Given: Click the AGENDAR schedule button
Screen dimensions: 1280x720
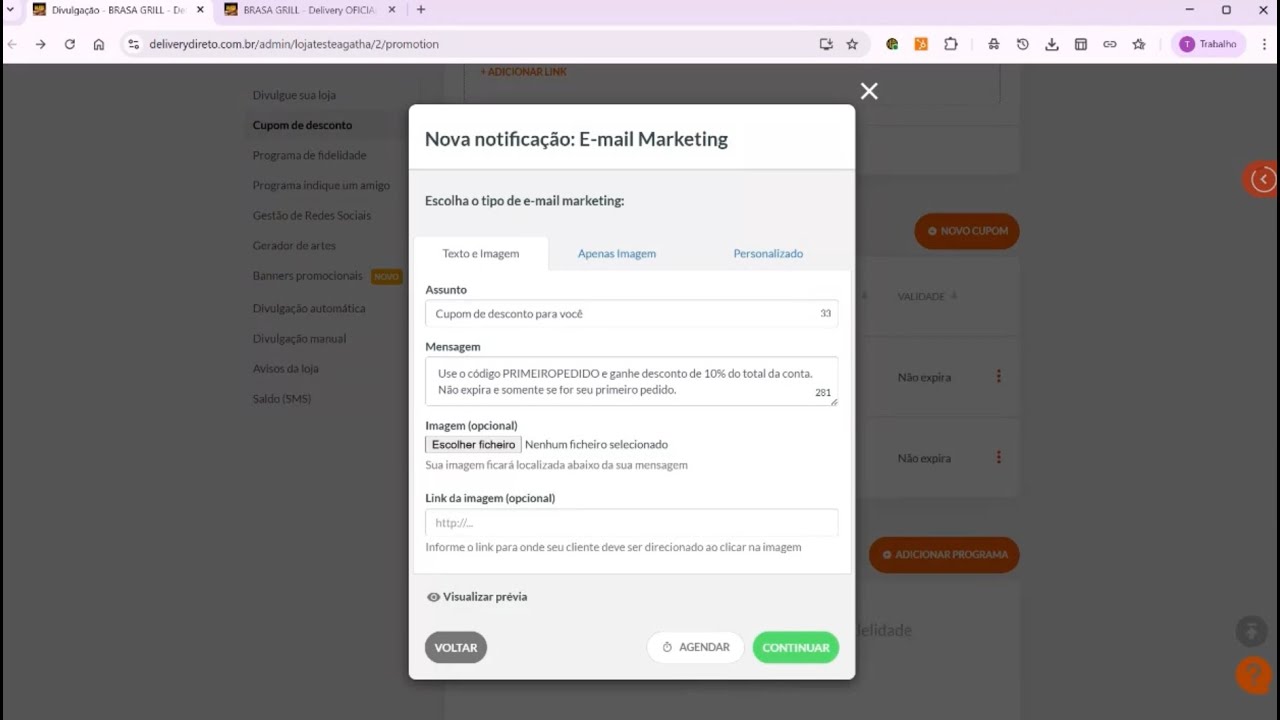Looking at the screenshot, I should [x=695, y=648].
